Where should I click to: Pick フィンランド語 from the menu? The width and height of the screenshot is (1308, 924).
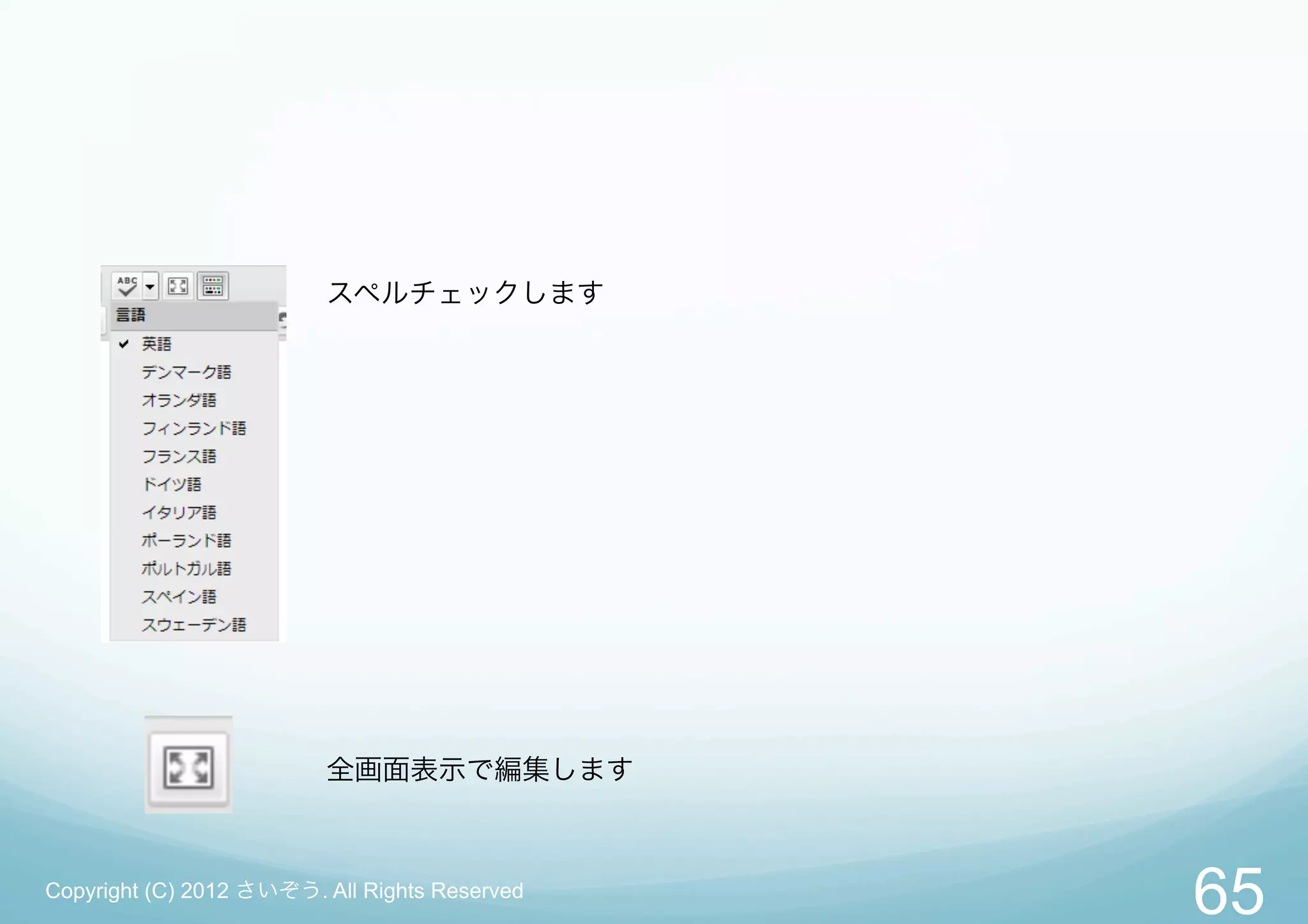tap(194, 428)
